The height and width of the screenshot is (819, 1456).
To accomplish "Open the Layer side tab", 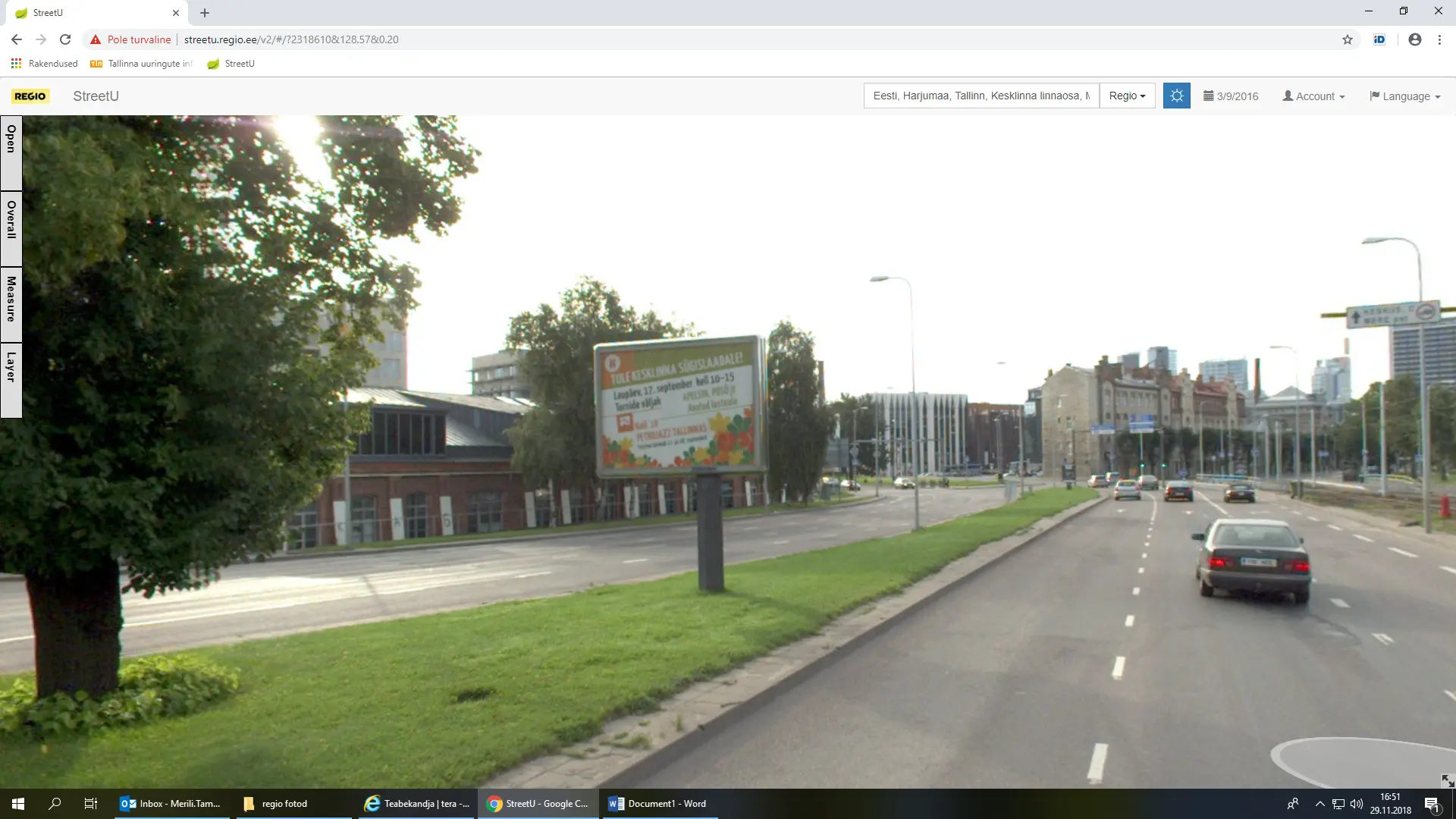I will [11, 379].
